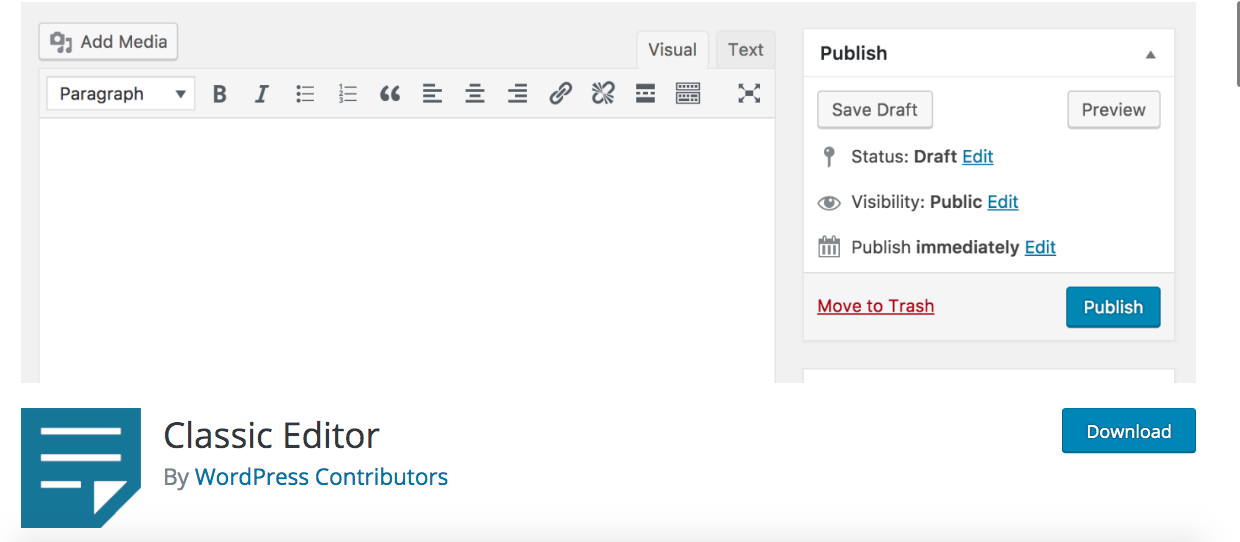This screenshot has height=542, width=1240.
Task: Toggle the toolbar (kitchen sink) icon
Action: click(688, 94)
